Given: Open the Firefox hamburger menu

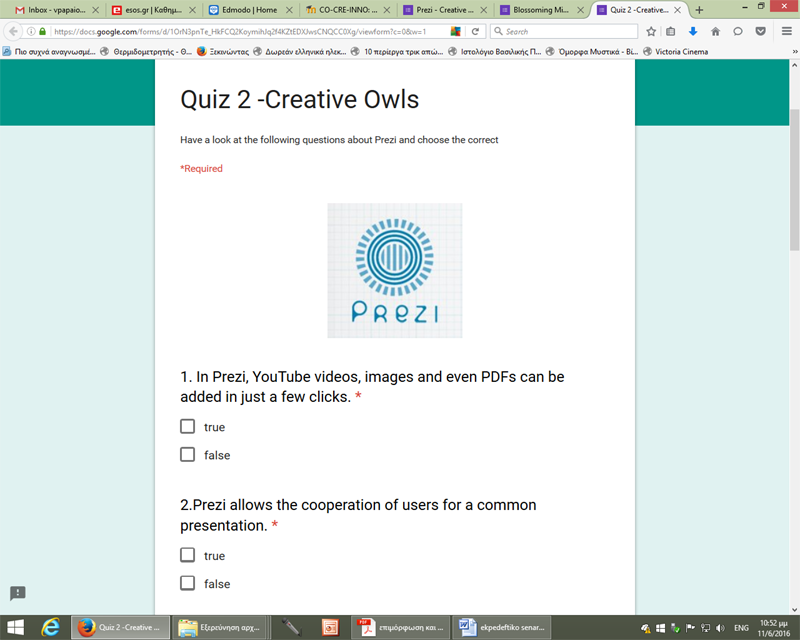Looking at the screenshot, I should point(787,31).
